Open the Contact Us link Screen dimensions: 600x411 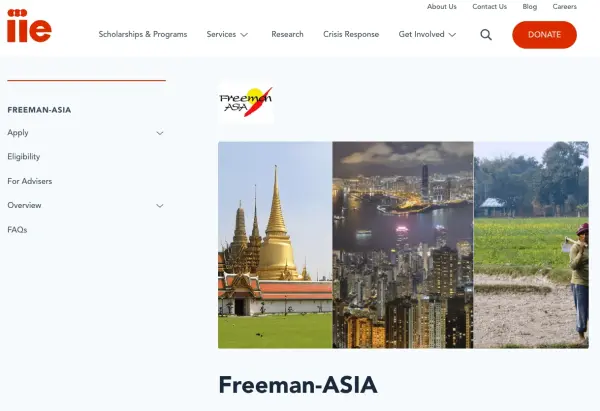coord(489,7)
